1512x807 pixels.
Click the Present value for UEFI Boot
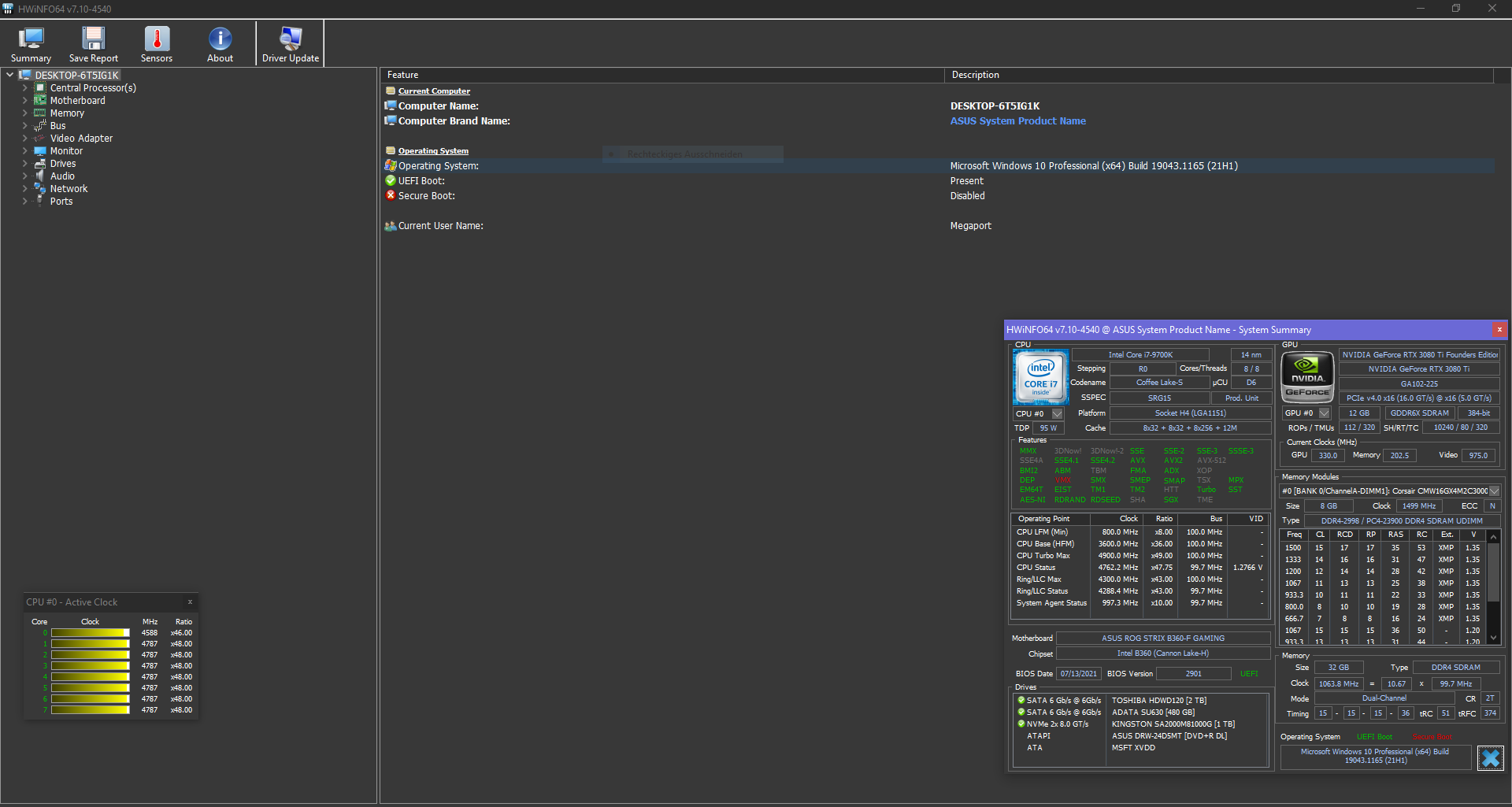(x=966, y=181)
